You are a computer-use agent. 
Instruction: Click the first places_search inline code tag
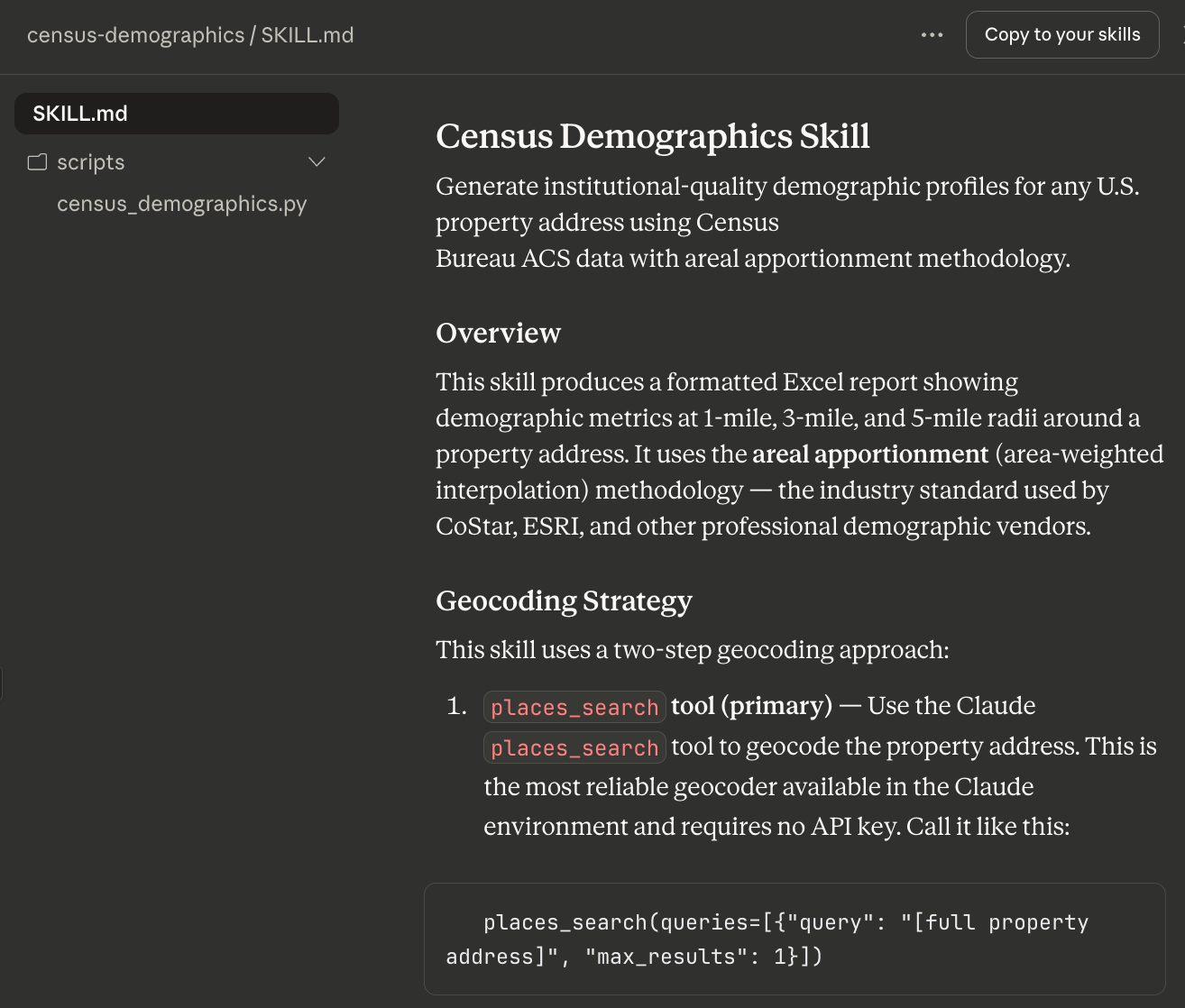574,707
